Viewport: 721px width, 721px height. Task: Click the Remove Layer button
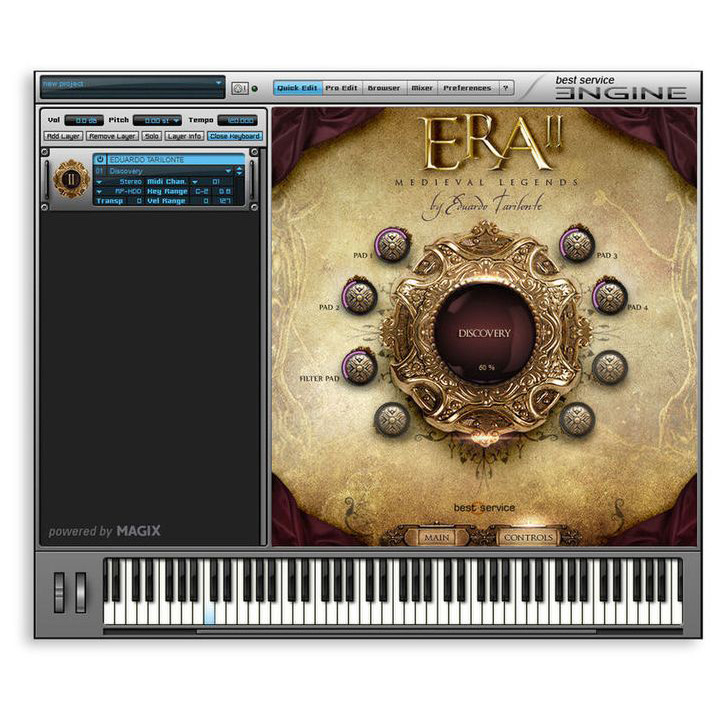pos(112,137)
